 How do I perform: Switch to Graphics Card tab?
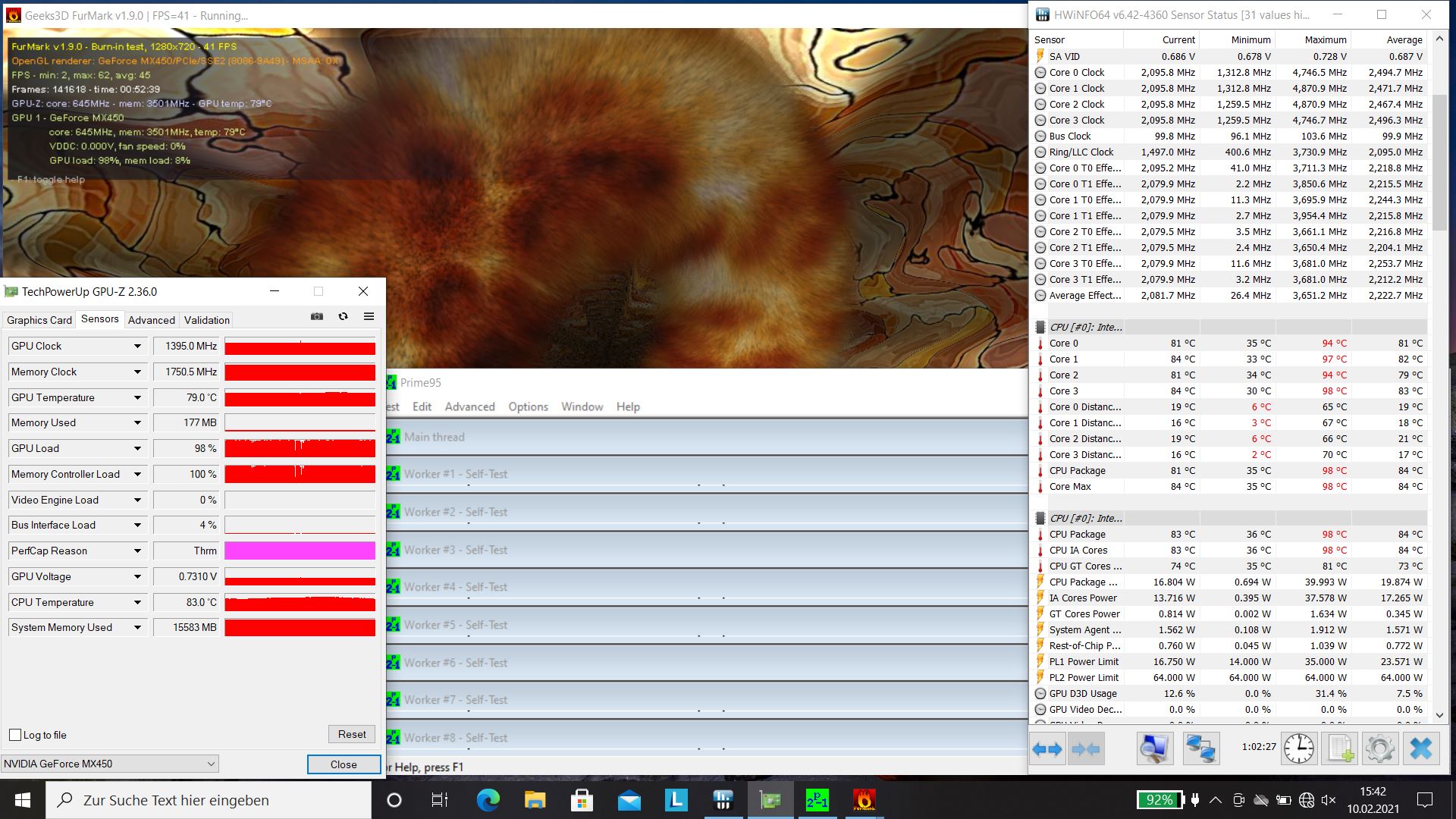pyautogui.click(x=39, y=320)
